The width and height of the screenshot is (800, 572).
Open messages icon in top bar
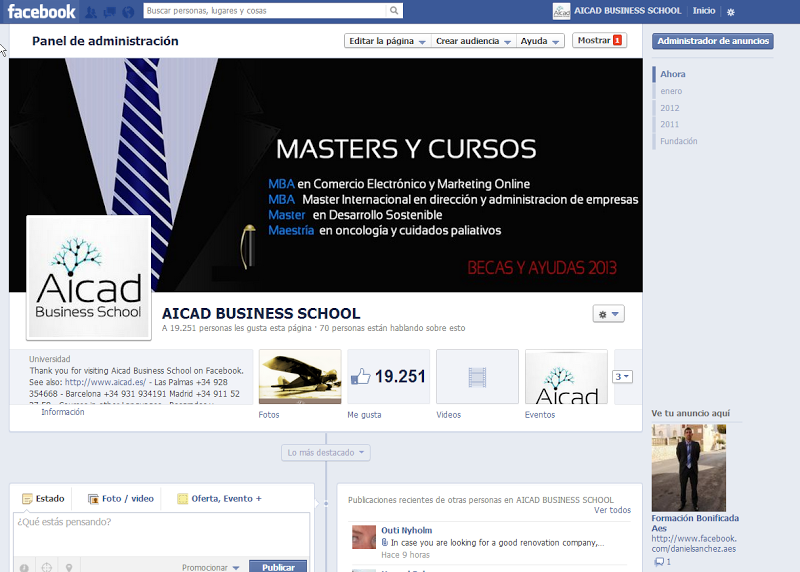(x=110, y=12)
